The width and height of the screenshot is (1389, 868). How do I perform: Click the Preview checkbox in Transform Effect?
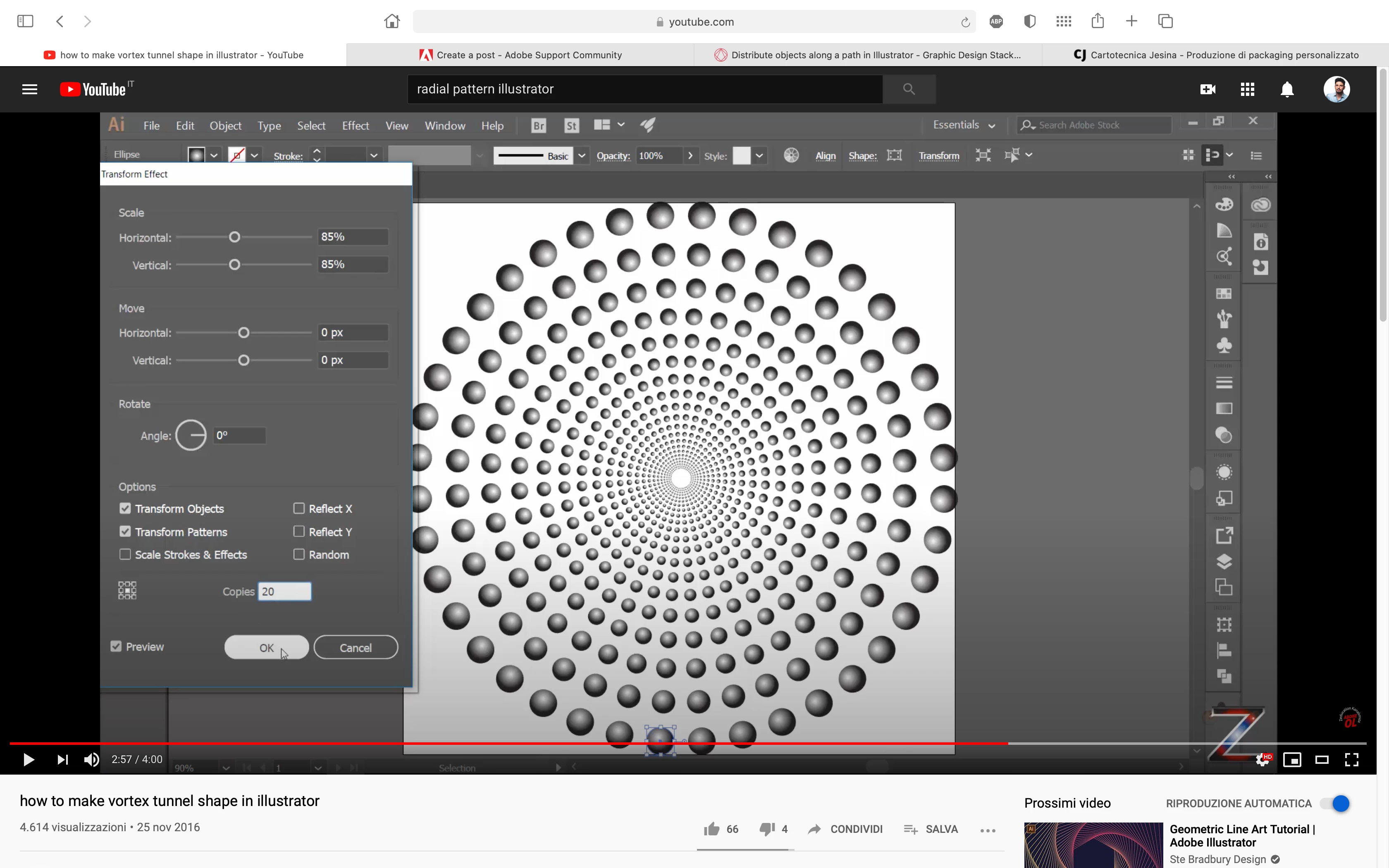117,646
